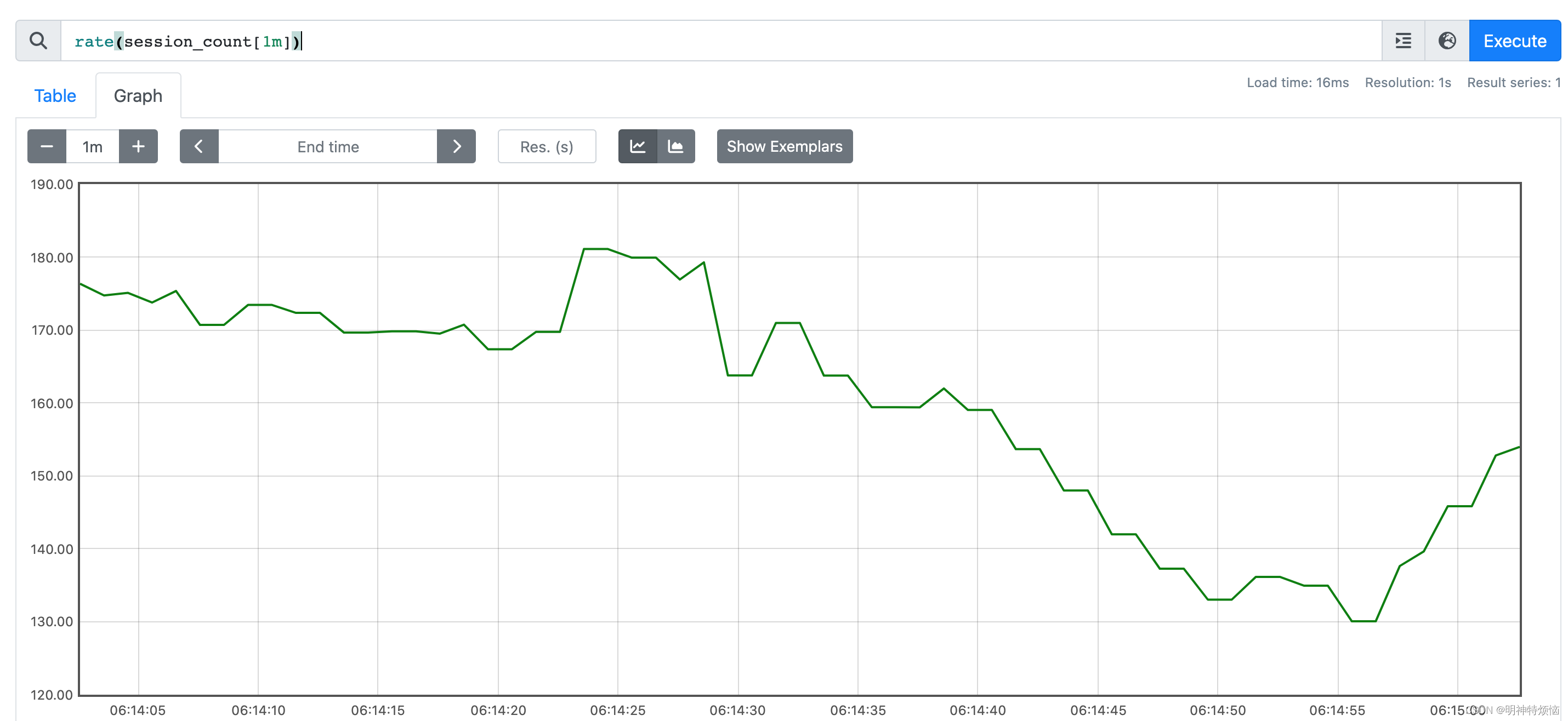Select the stacked area chart mode
1568x721 pixels.
pyautogui.click(x=675, y=146)
